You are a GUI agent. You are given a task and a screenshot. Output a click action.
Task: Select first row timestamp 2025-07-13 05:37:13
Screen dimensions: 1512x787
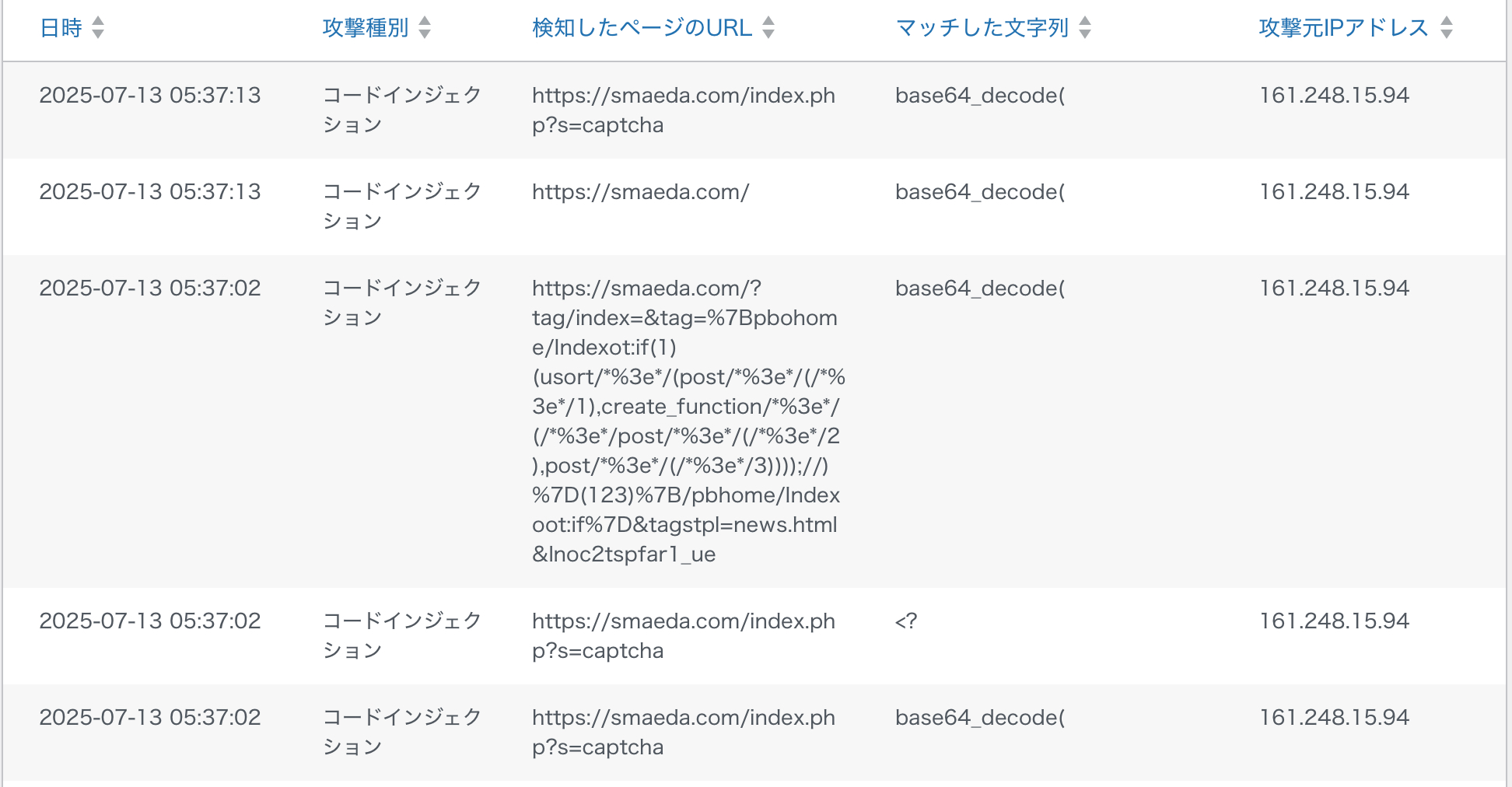click(150, 96)
